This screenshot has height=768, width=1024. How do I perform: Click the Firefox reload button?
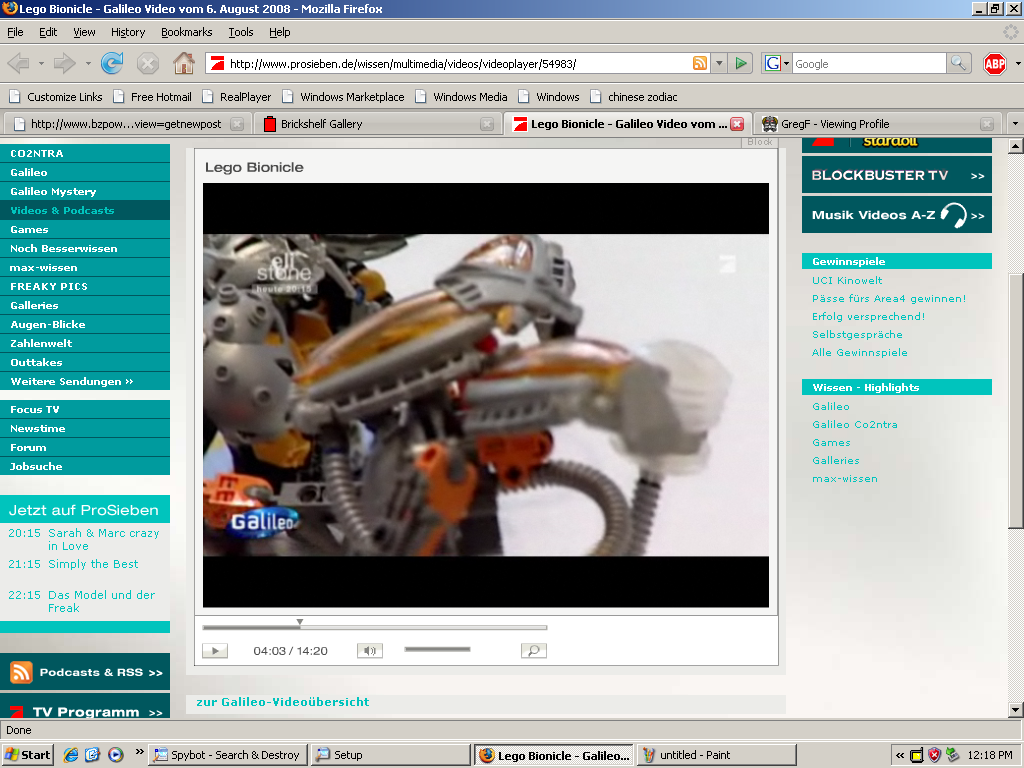click(112, 63)
